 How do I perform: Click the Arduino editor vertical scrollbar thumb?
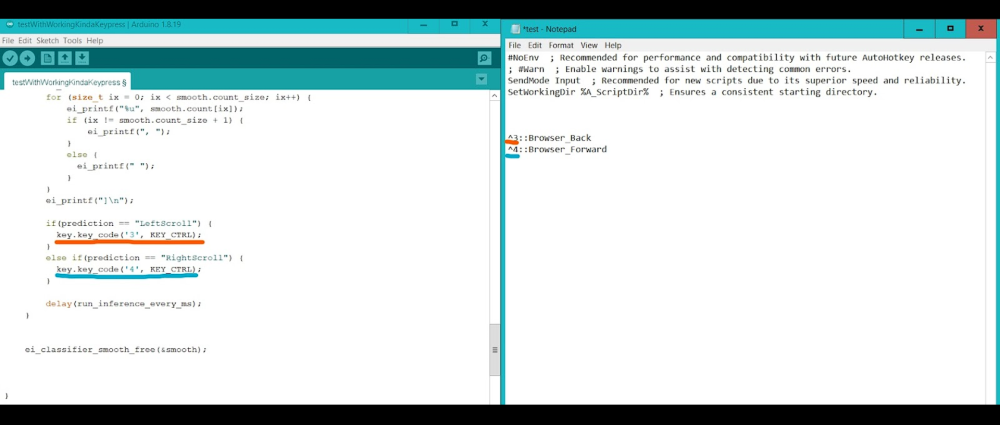tap(494, 350)
